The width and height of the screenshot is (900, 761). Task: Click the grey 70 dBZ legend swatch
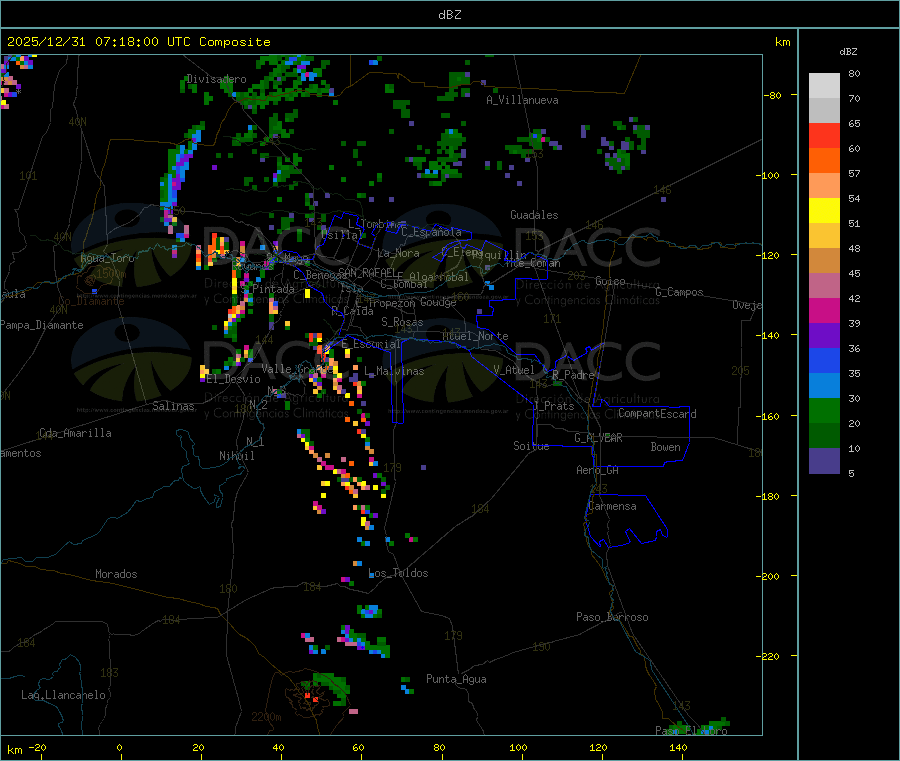pyautogui.click(x=824, y=111)
